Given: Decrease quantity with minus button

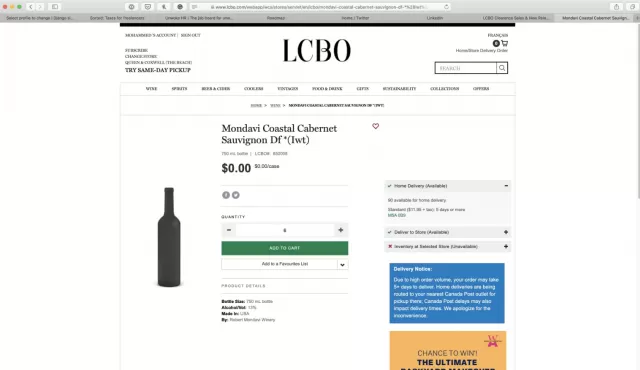Looking at the screenshot, I should [229, 230].
